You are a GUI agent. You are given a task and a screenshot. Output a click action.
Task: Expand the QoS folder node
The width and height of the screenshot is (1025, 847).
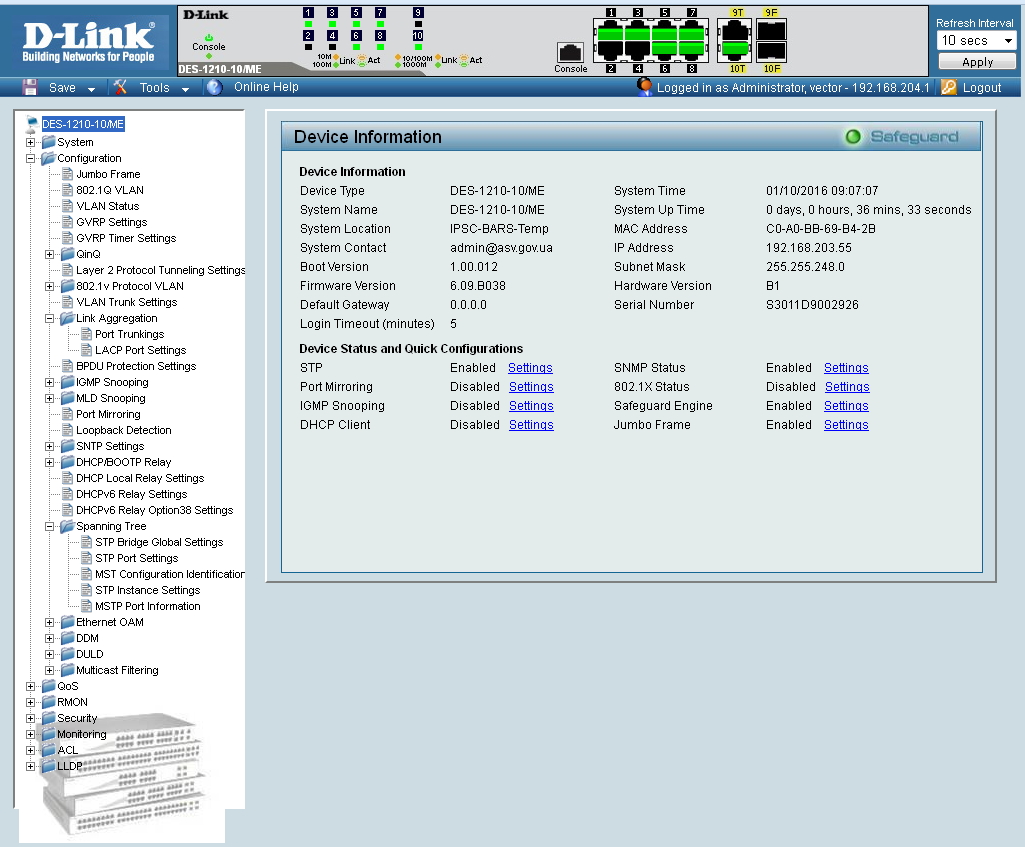(31, 687)
